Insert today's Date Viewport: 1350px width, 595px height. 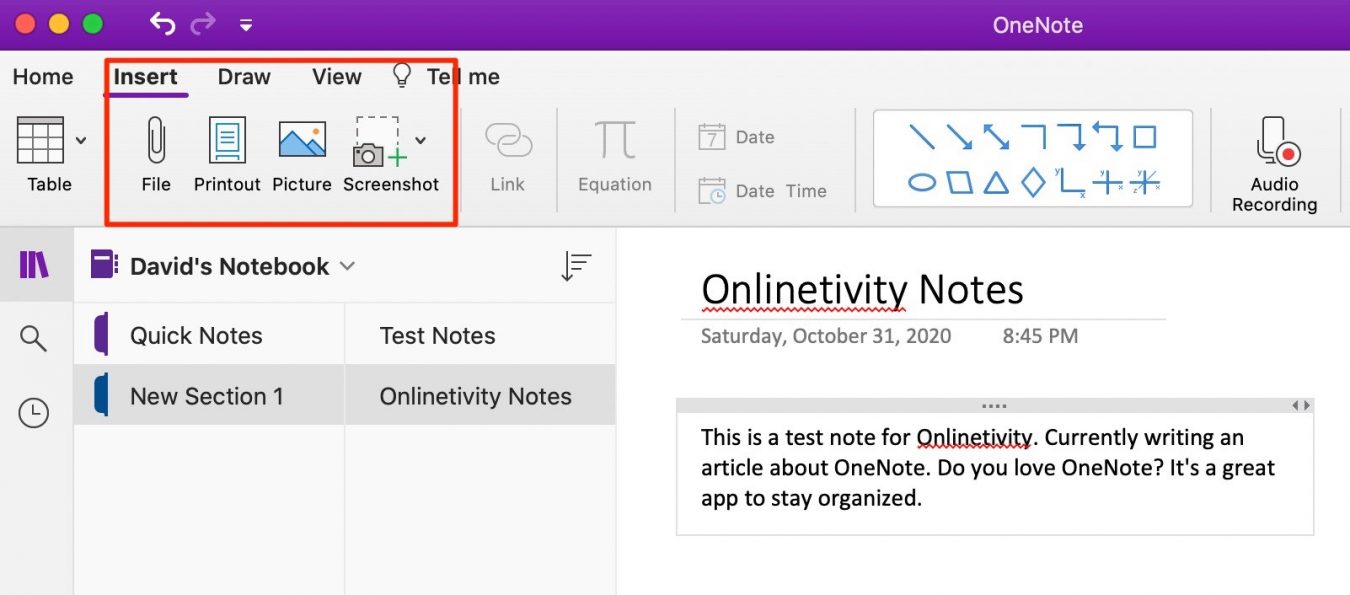click(x=749, y=136)
